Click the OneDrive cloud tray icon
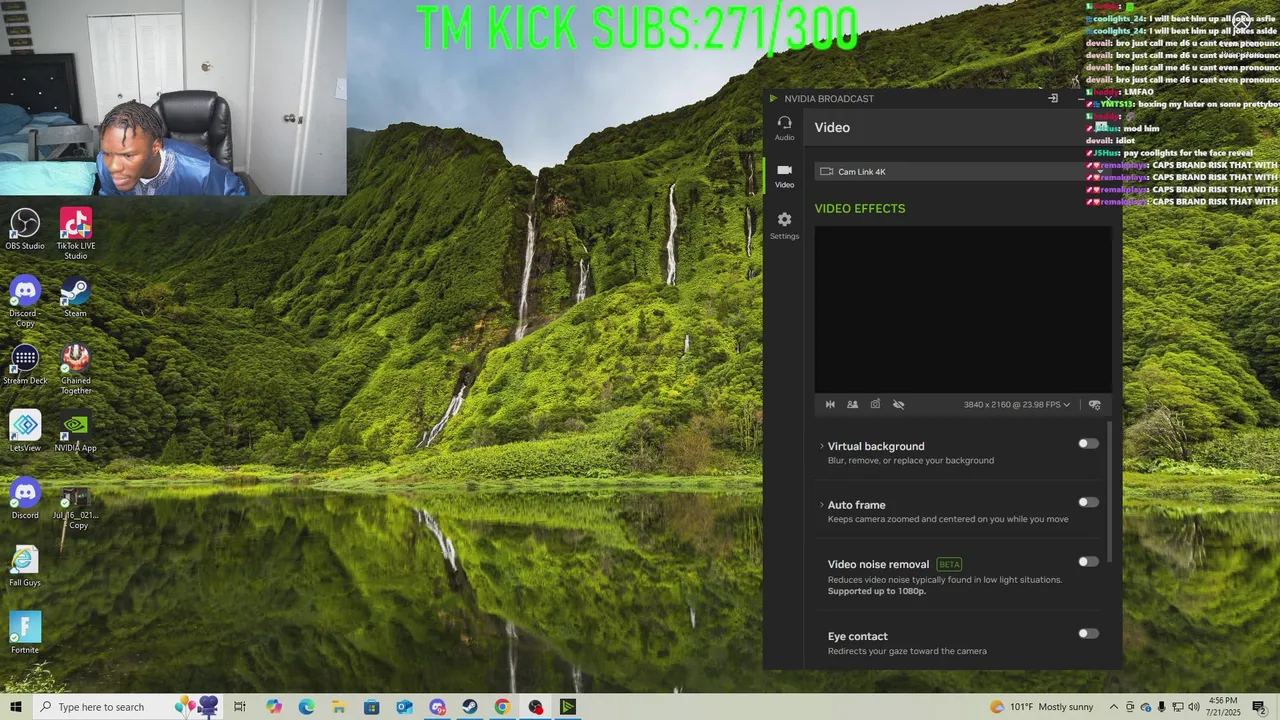 click(1146, 707)
